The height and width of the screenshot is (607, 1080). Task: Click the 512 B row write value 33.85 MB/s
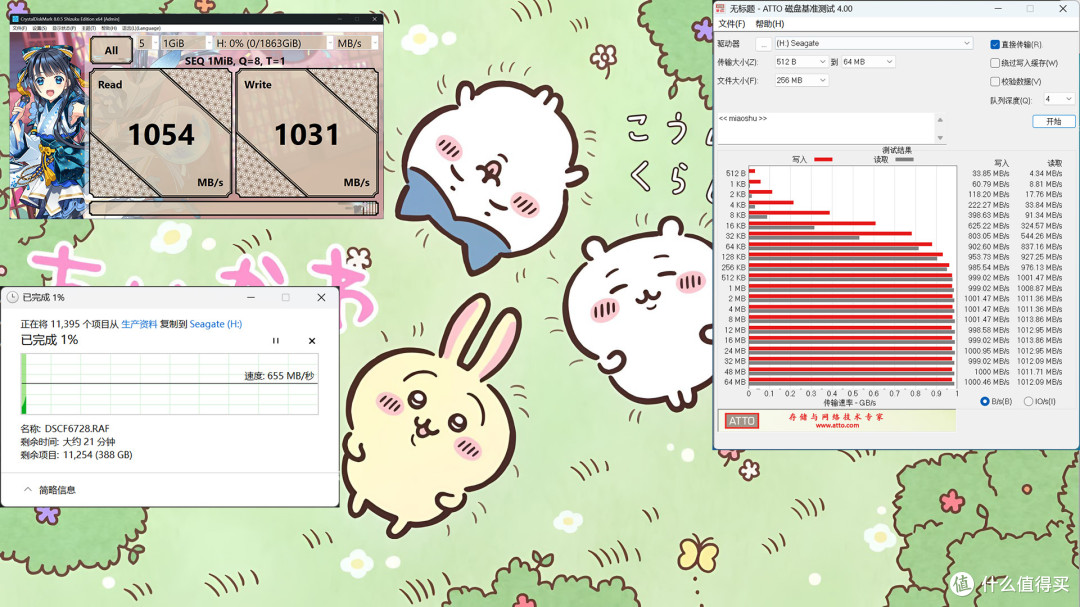990,174
